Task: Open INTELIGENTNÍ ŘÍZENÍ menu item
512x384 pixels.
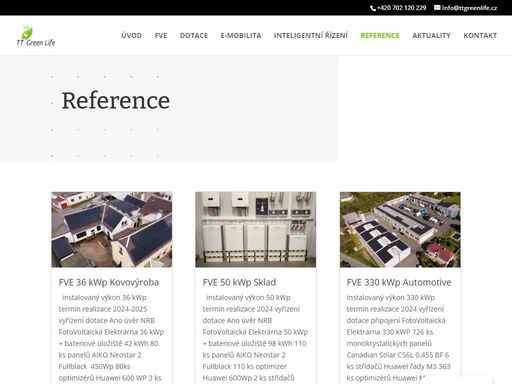Action: (311, 35)
